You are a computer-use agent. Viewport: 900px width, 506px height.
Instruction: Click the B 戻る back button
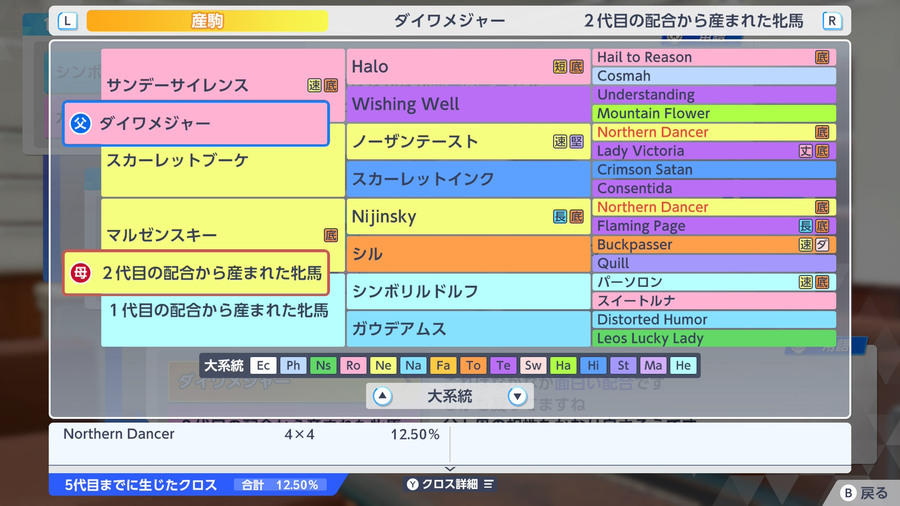click(x=864, y=493)
